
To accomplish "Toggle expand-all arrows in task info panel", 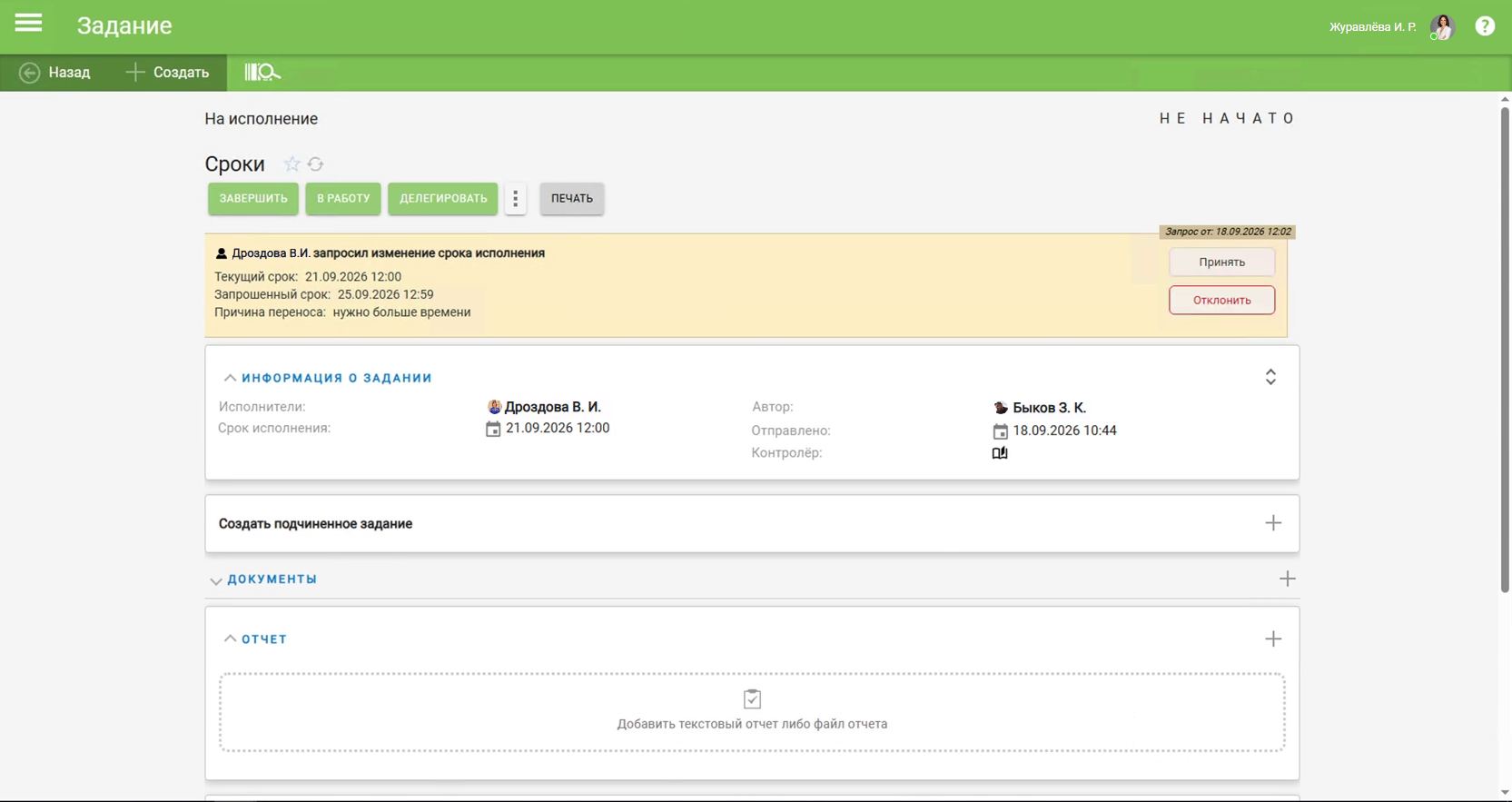I will (x=1270, y=377).
